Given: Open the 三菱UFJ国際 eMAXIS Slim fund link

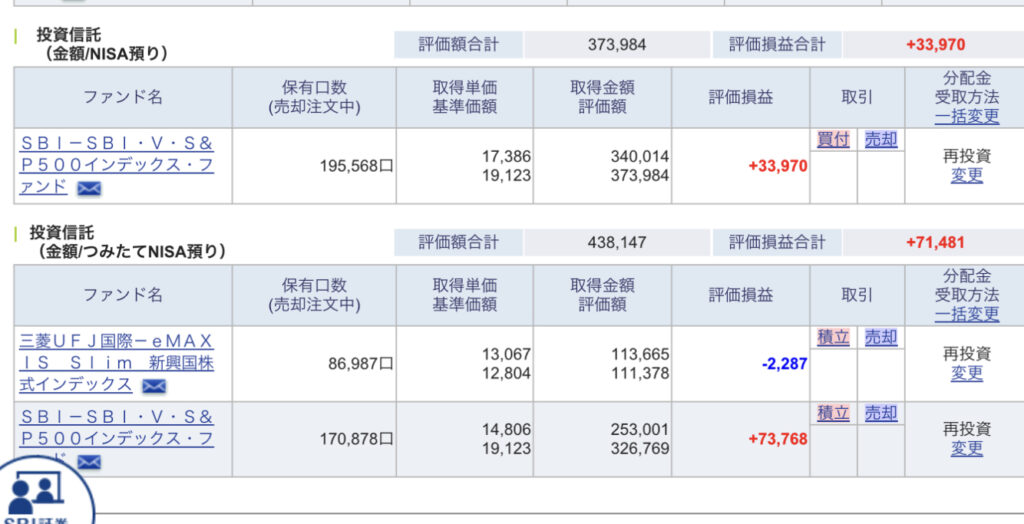Looking at the screenshot, I should click(117, 363).
